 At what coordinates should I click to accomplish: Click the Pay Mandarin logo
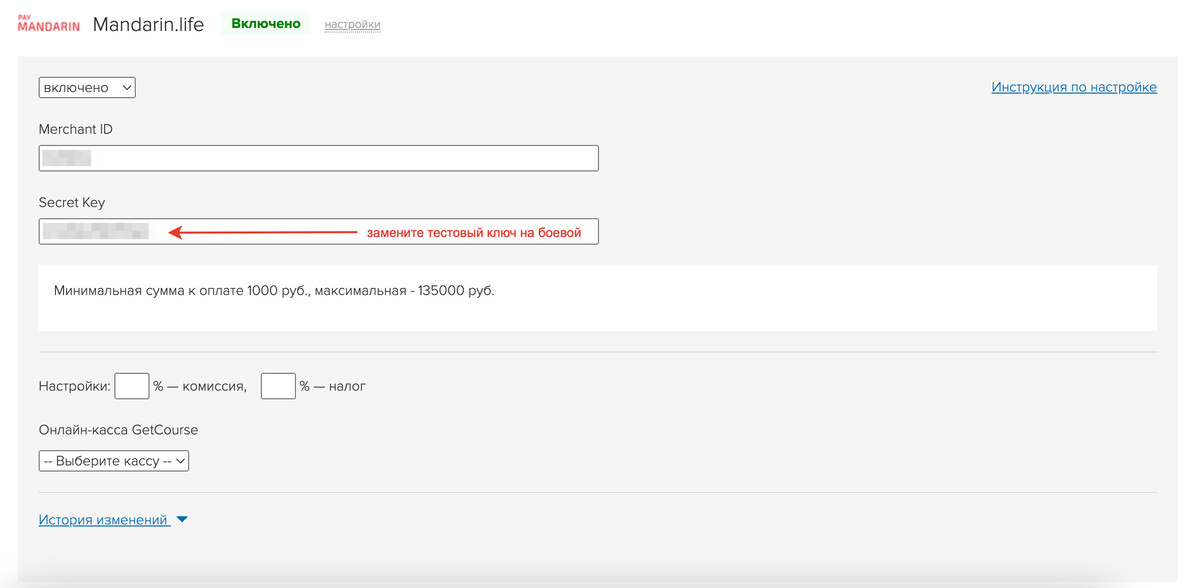(48, 24)
